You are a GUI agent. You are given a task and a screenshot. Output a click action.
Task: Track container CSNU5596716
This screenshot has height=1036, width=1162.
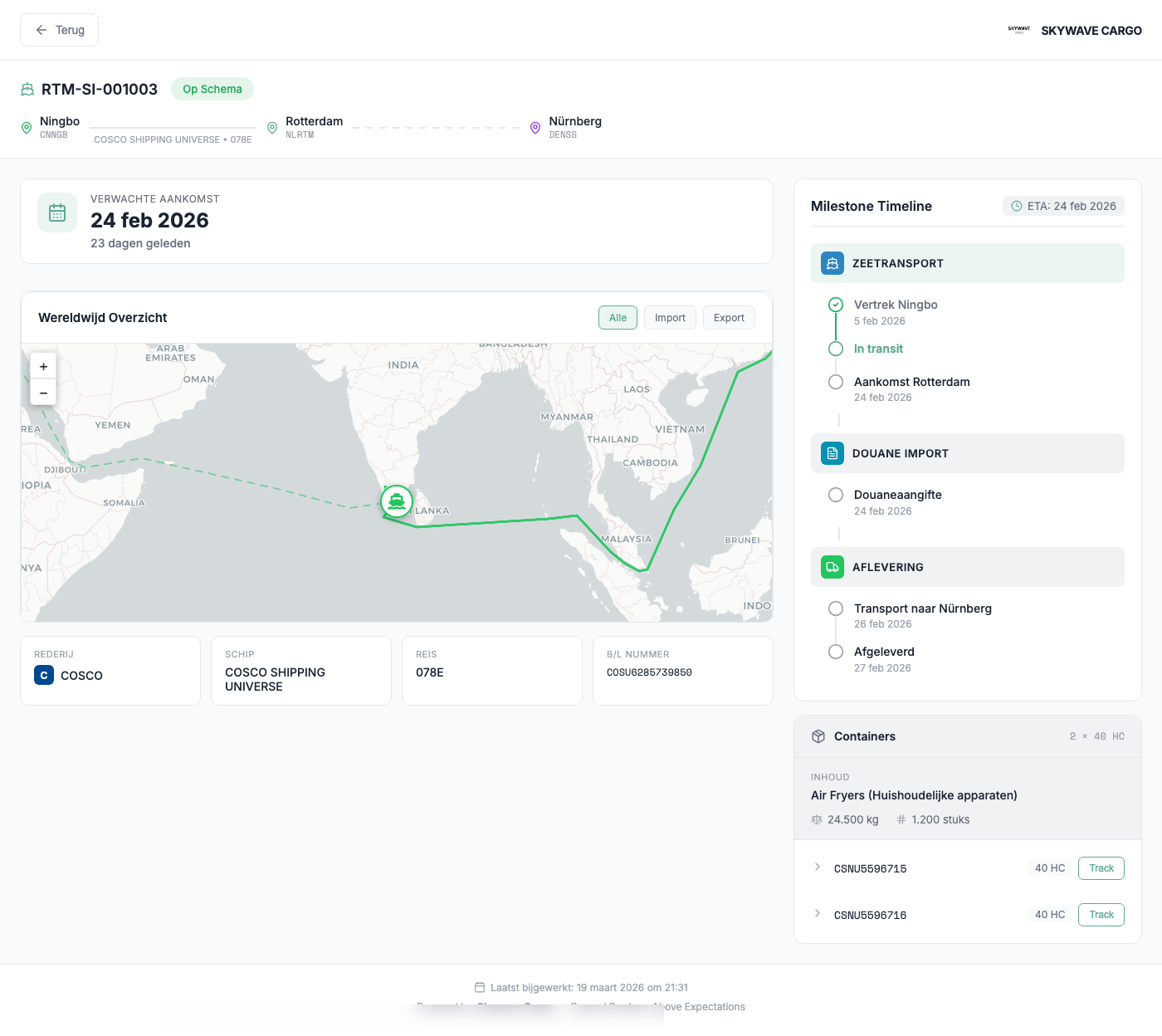tap(1101, 915)
